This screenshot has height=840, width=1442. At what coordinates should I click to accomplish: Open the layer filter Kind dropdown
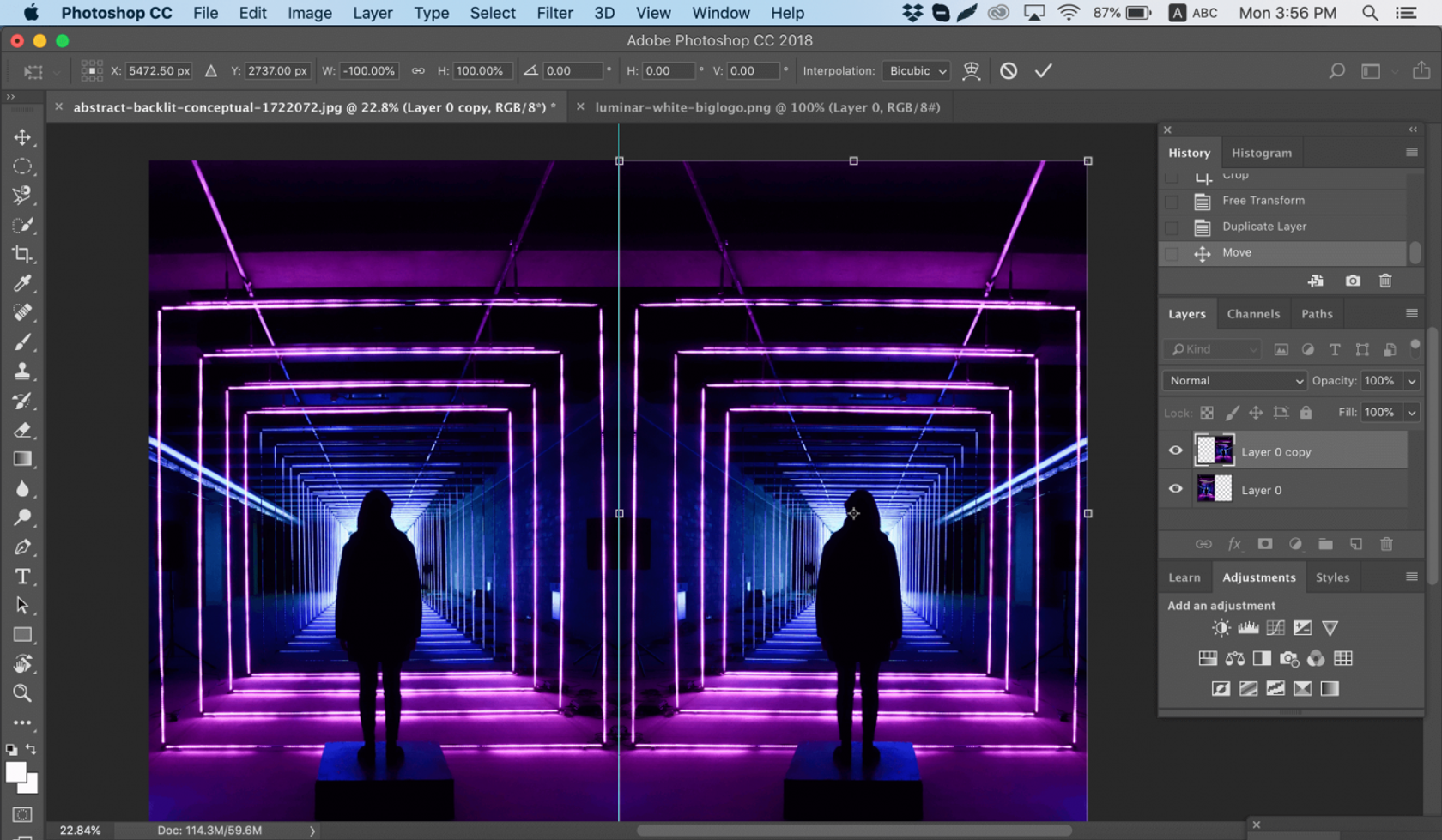coord(1210,349)
